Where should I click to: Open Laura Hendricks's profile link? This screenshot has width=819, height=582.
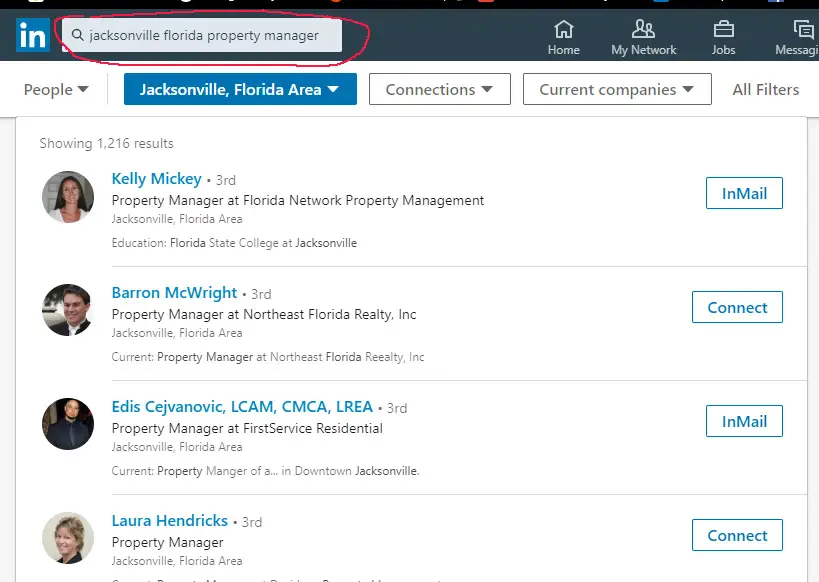(x=170, y=520)
